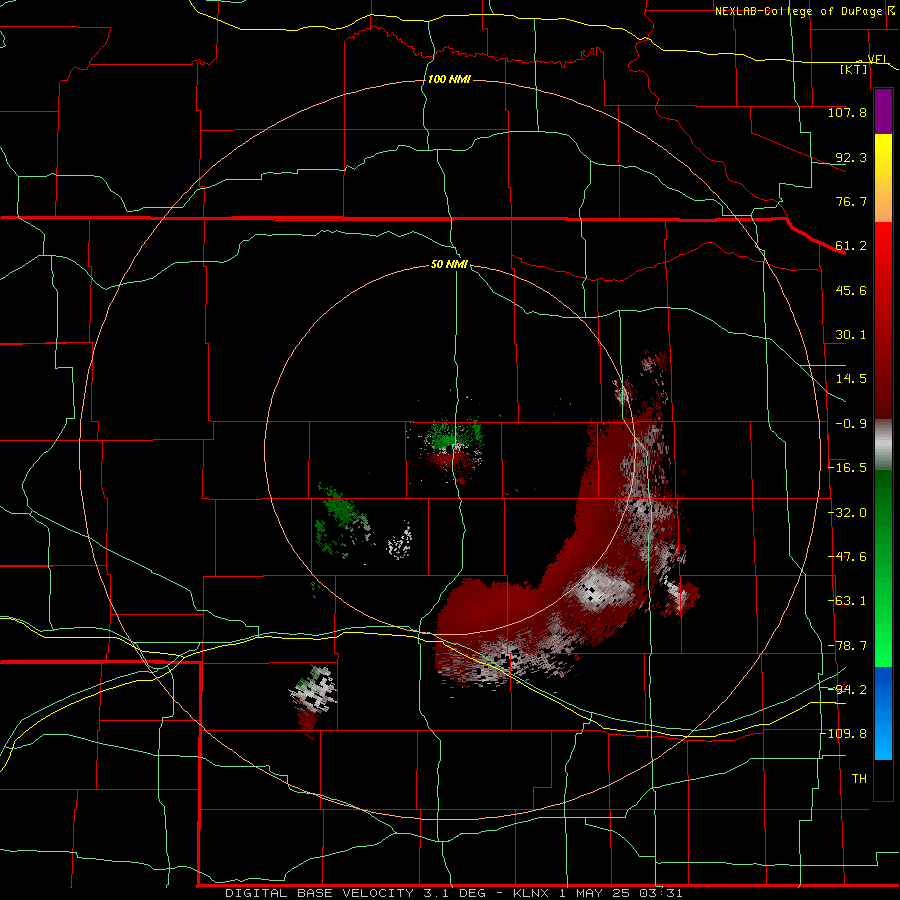Click the 100 NMI range ring label
The width and height of the screenshot is (900, 900).
pyautogui.click(x=449, y=79)
